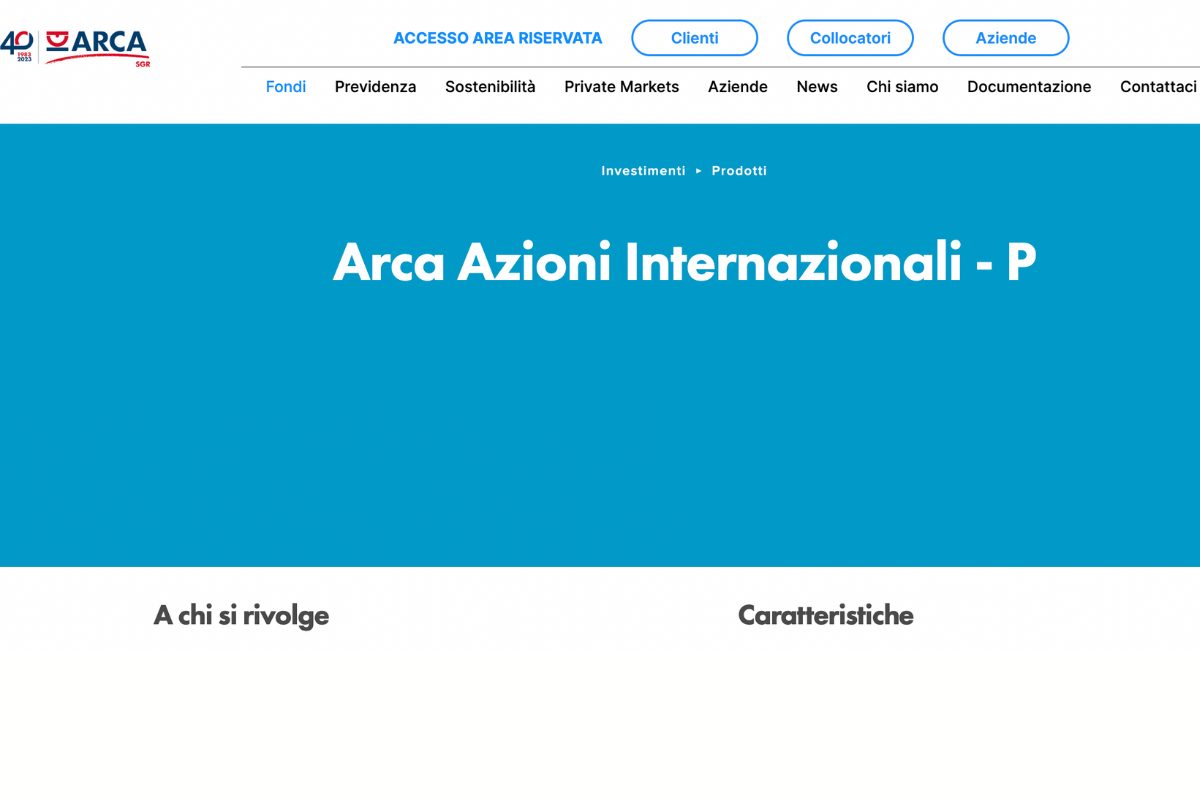The height and width of the screenshot is (800, 1200).
Task: Open the News page
Action: (x=817, y=87)
